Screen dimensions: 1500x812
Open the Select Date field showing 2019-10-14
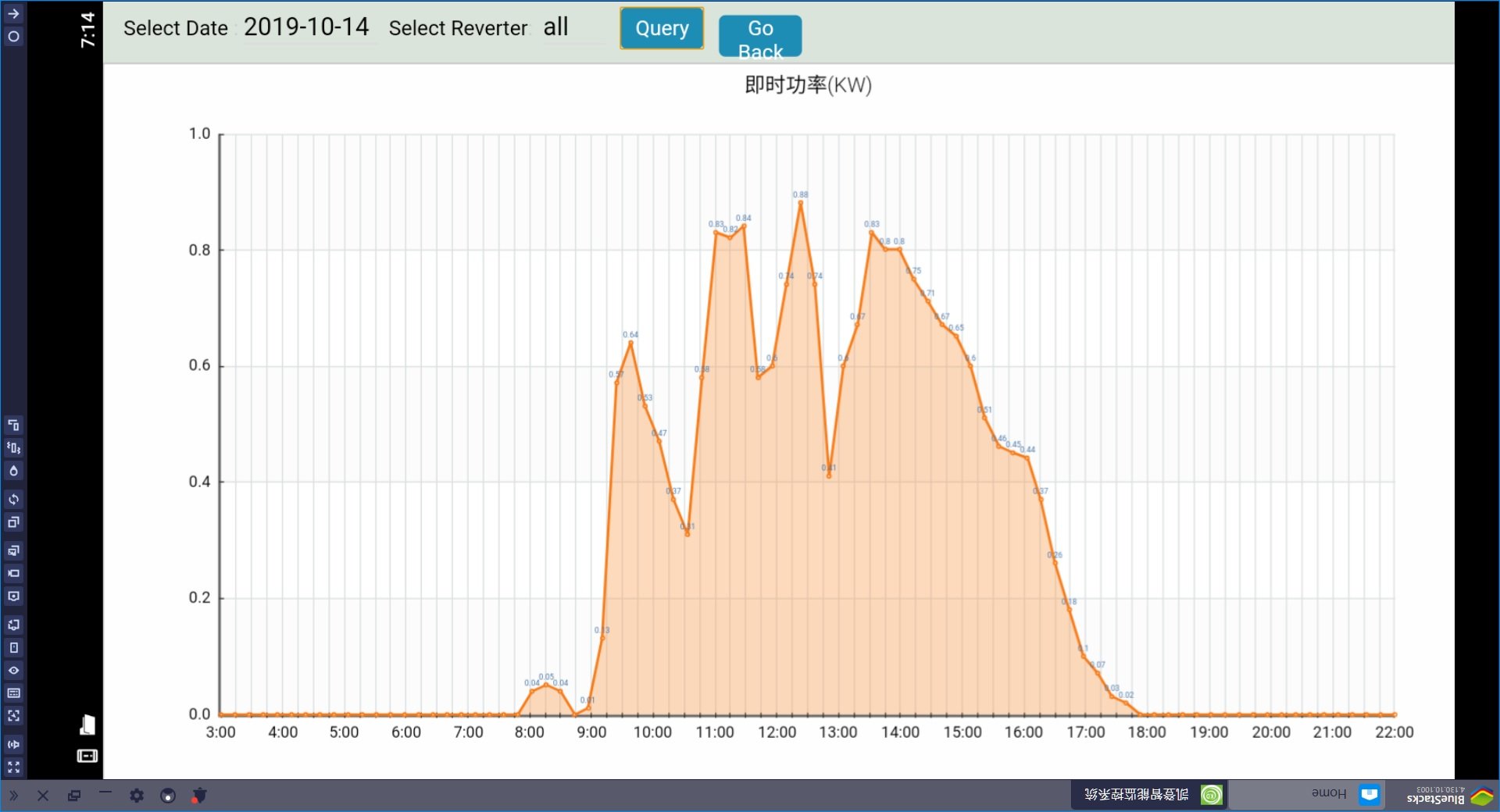306,27
